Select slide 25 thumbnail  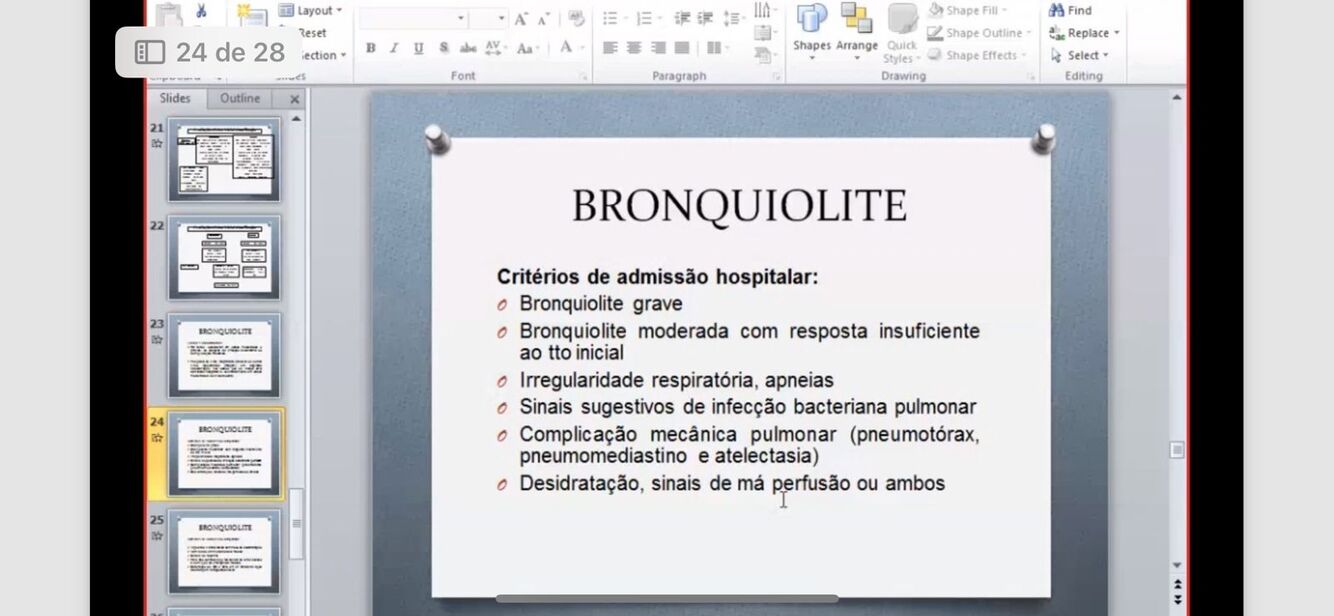(224, 552)
